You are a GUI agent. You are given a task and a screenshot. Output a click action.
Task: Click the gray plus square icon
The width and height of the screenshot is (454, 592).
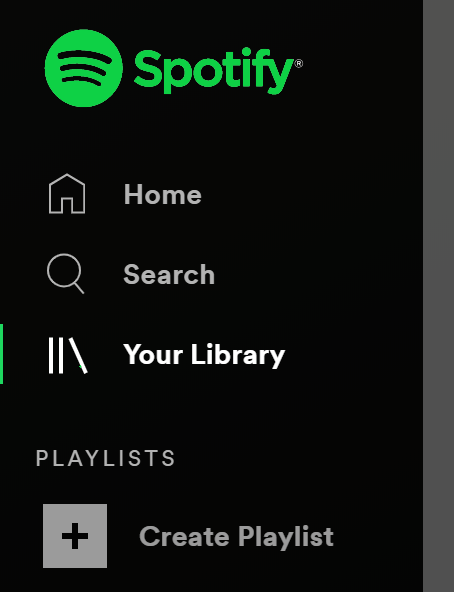coord(75,536)
